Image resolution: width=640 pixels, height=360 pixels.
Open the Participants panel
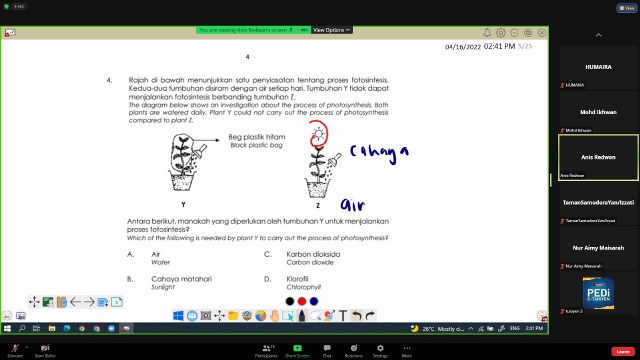click(267, 351)
